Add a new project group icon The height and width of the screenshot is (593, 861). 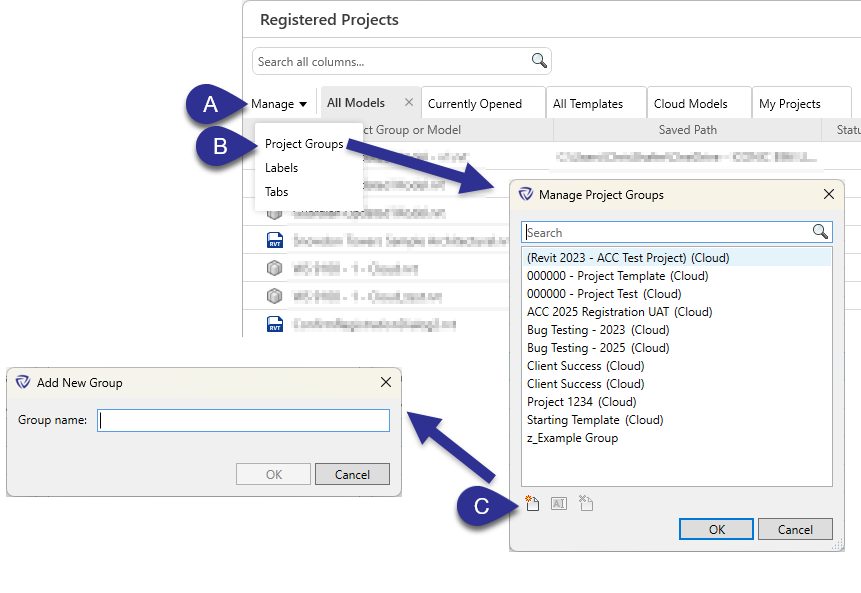(x=531, y=503)
